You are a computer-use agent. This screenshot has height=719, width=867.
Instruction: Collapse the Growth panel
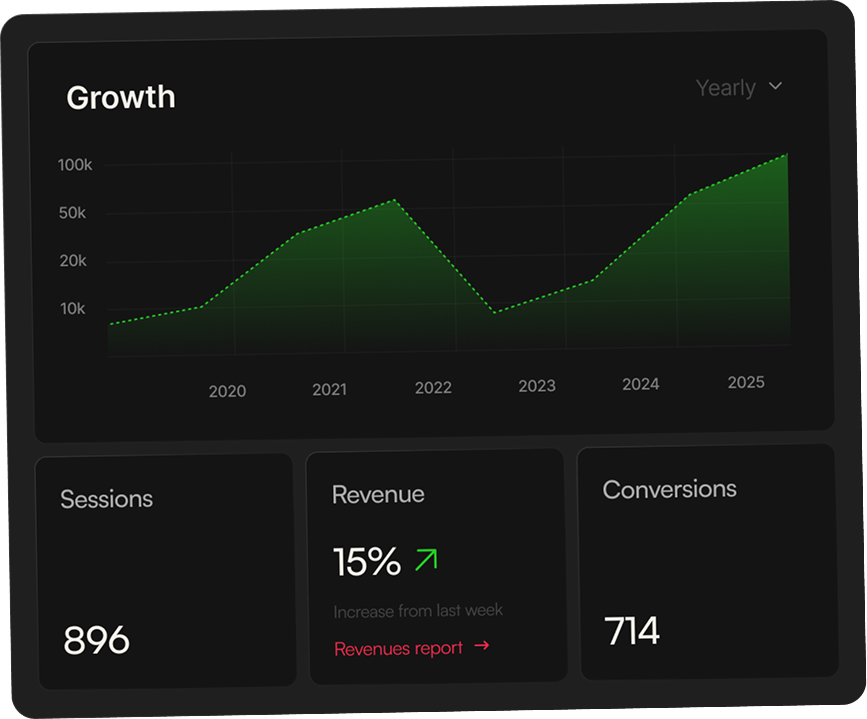120,96
